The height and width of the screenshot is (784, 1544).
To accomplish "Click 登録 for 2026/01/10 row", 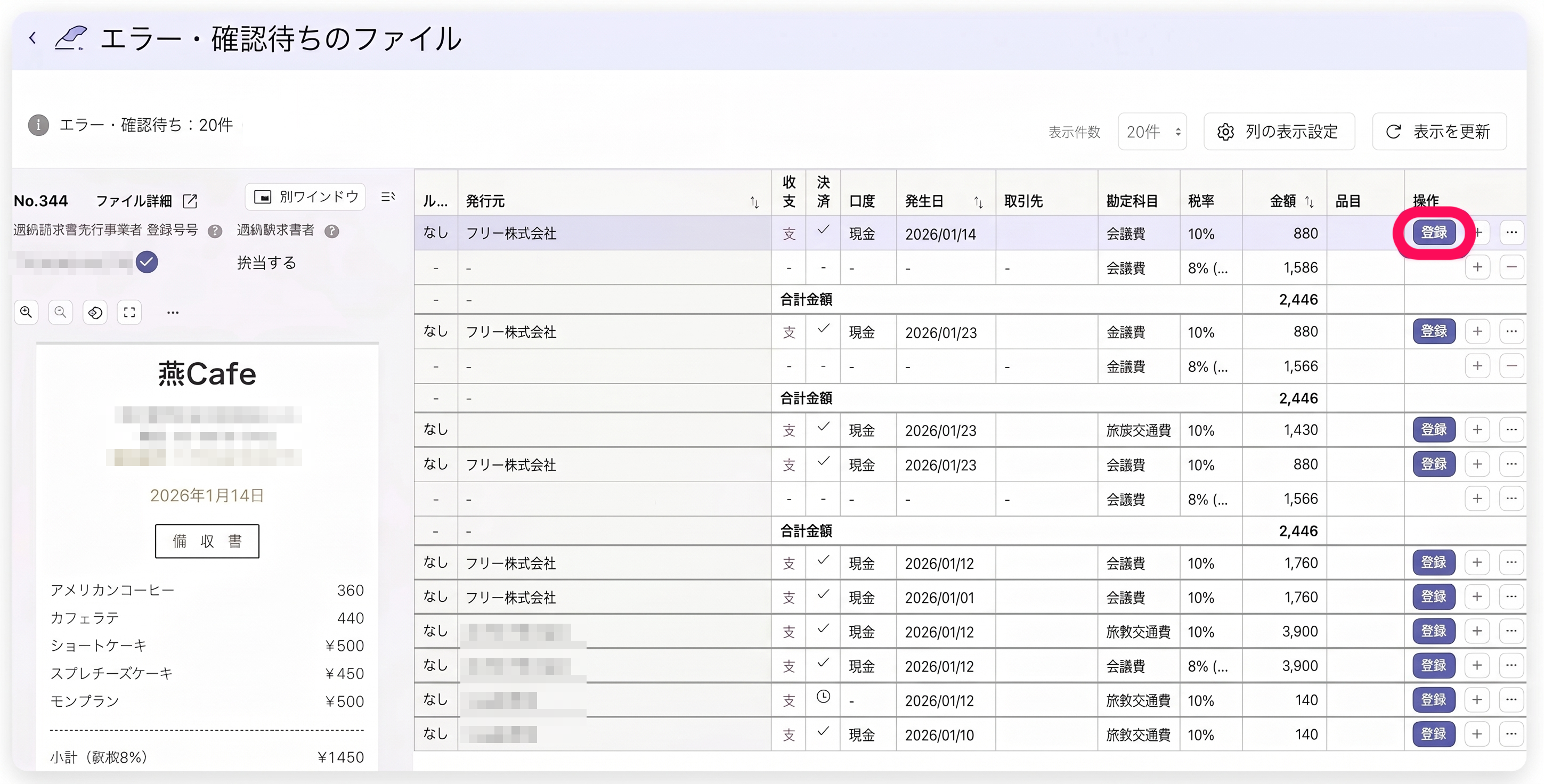I will (1434, 734).
